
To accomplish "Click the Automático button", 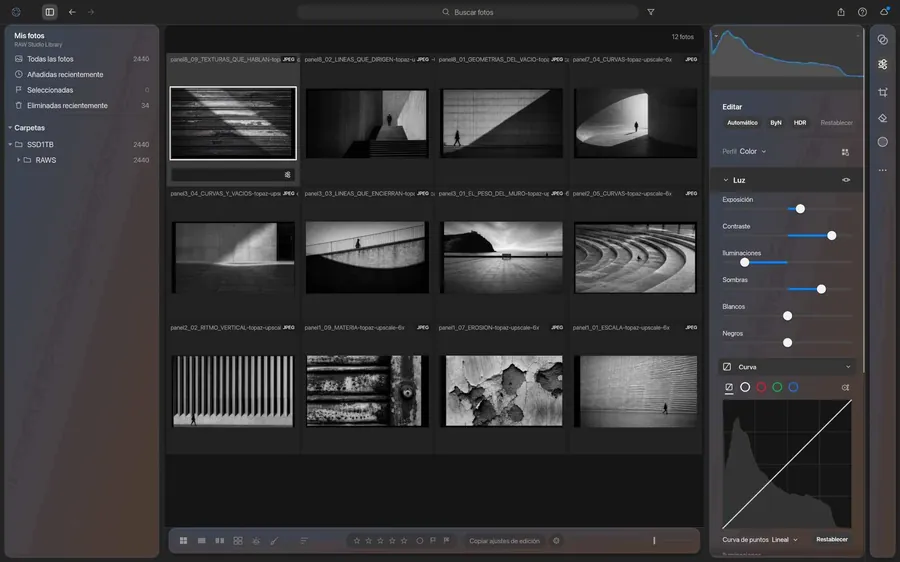I will (x=742, y=123).
